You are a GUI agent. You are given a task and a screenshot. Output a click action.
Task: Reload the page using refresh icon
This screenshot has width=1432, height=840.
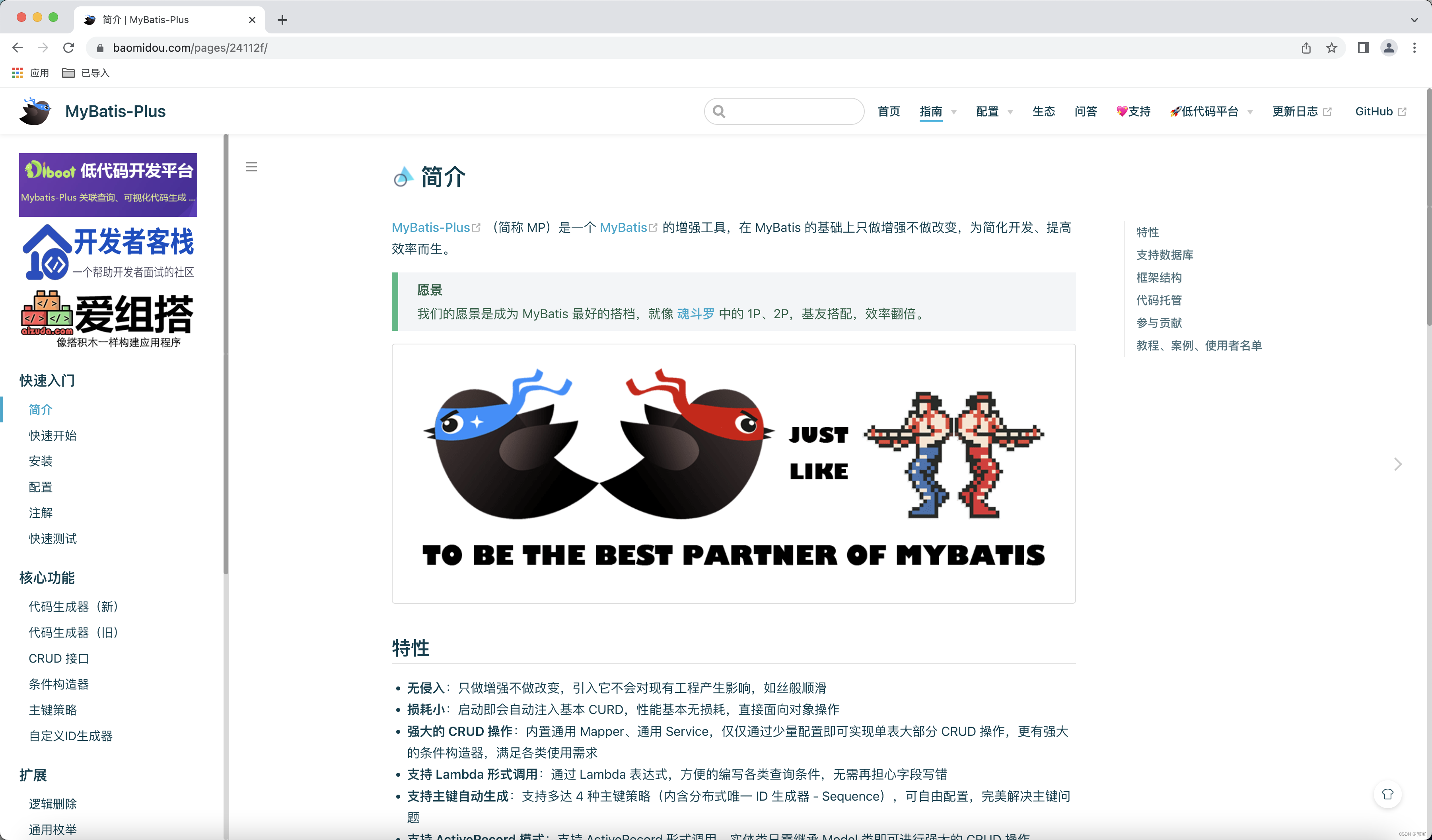[69, 48]
